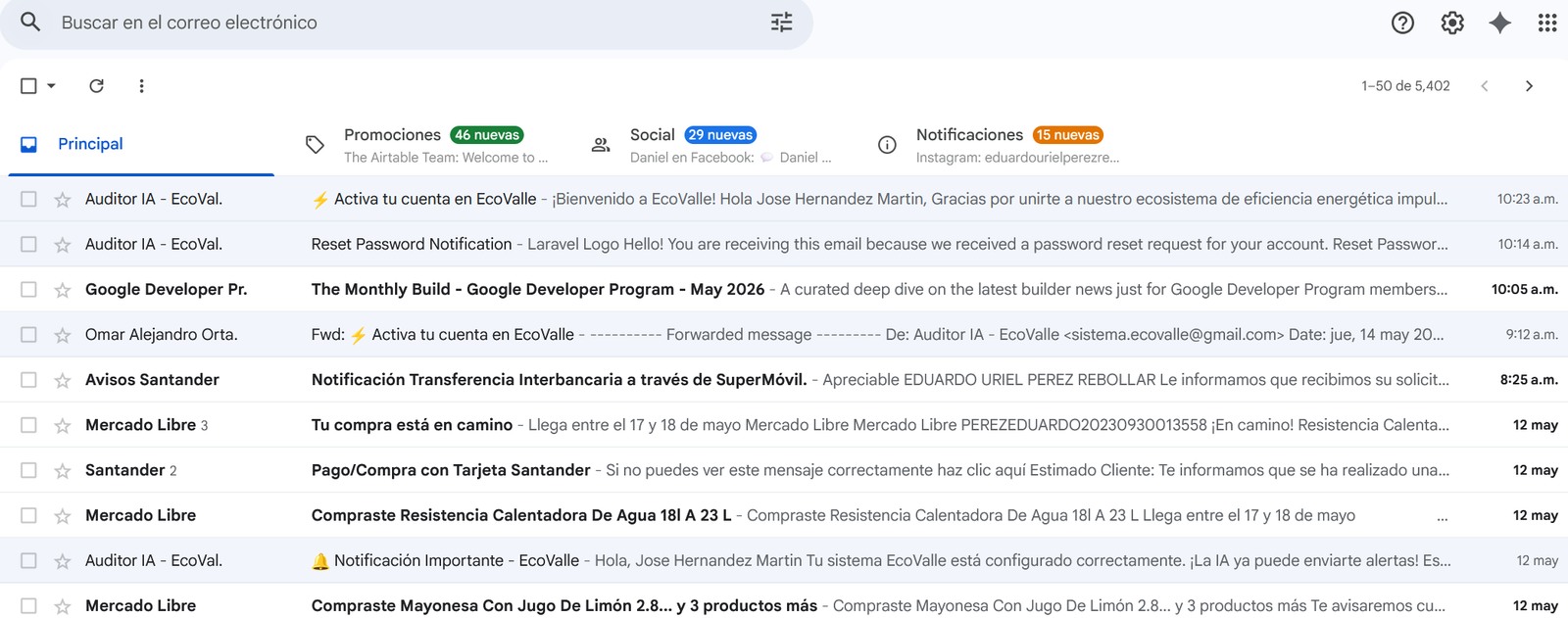Tick the Santander Pago/Compra email checkbox
Viewport: 1568px width, 618px height.
coord(28,470)
